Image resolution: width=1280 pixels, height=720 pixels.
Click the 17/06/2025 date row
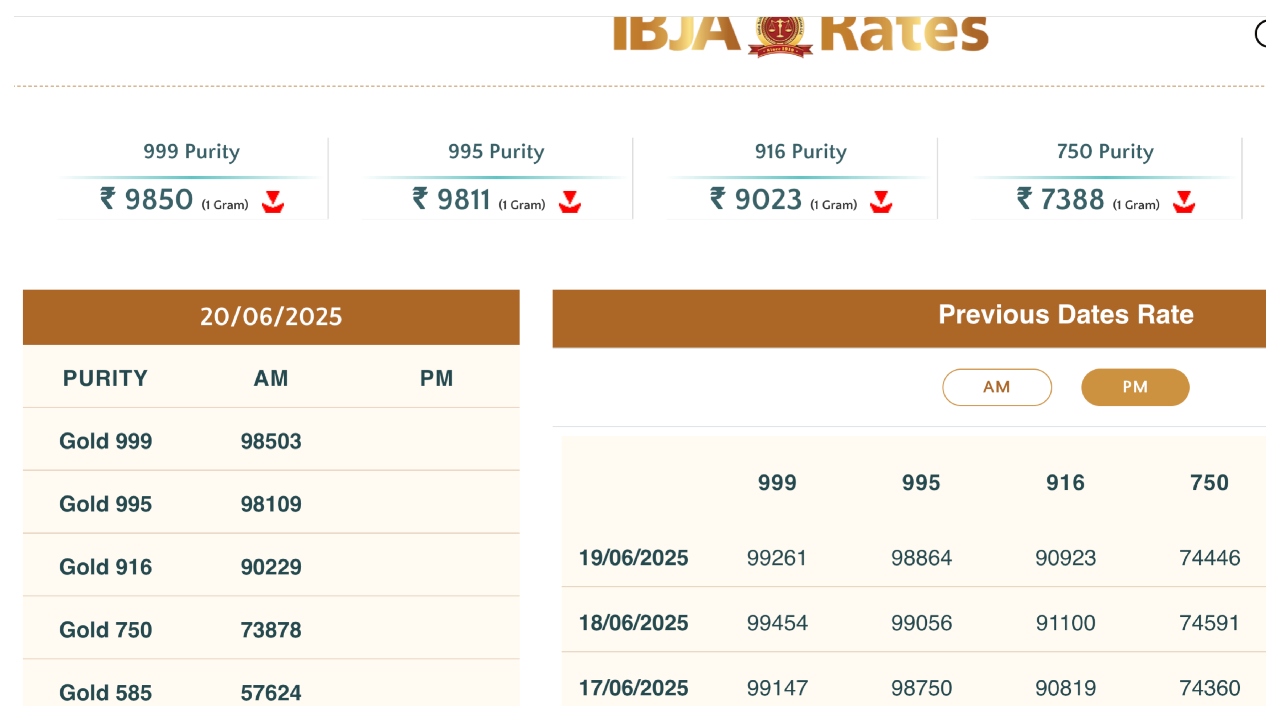pyautogui.click(x=633, y=688)
